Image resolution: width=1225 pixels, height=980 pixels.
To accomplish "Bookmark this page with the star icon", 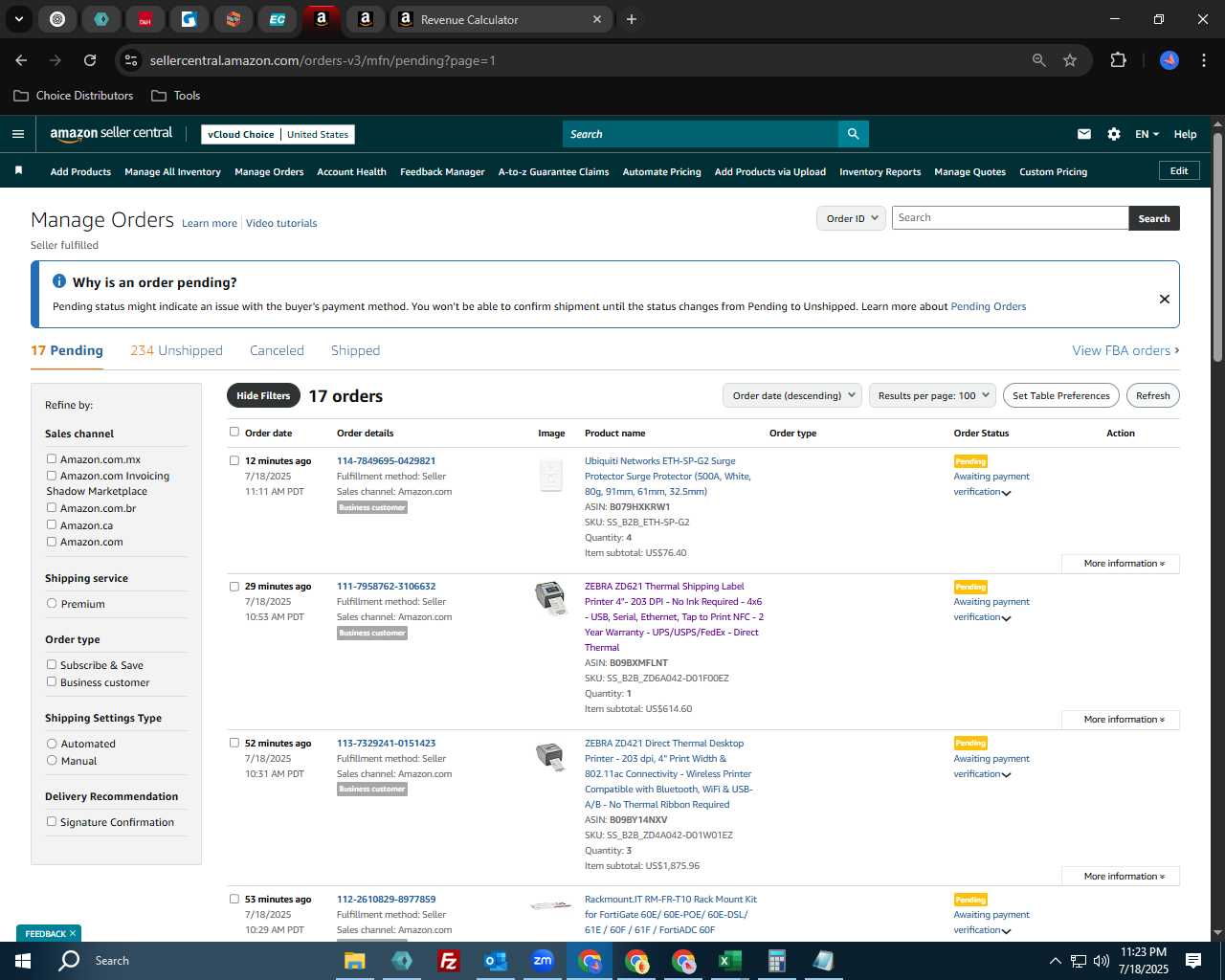I will [x=1070, y=60].
